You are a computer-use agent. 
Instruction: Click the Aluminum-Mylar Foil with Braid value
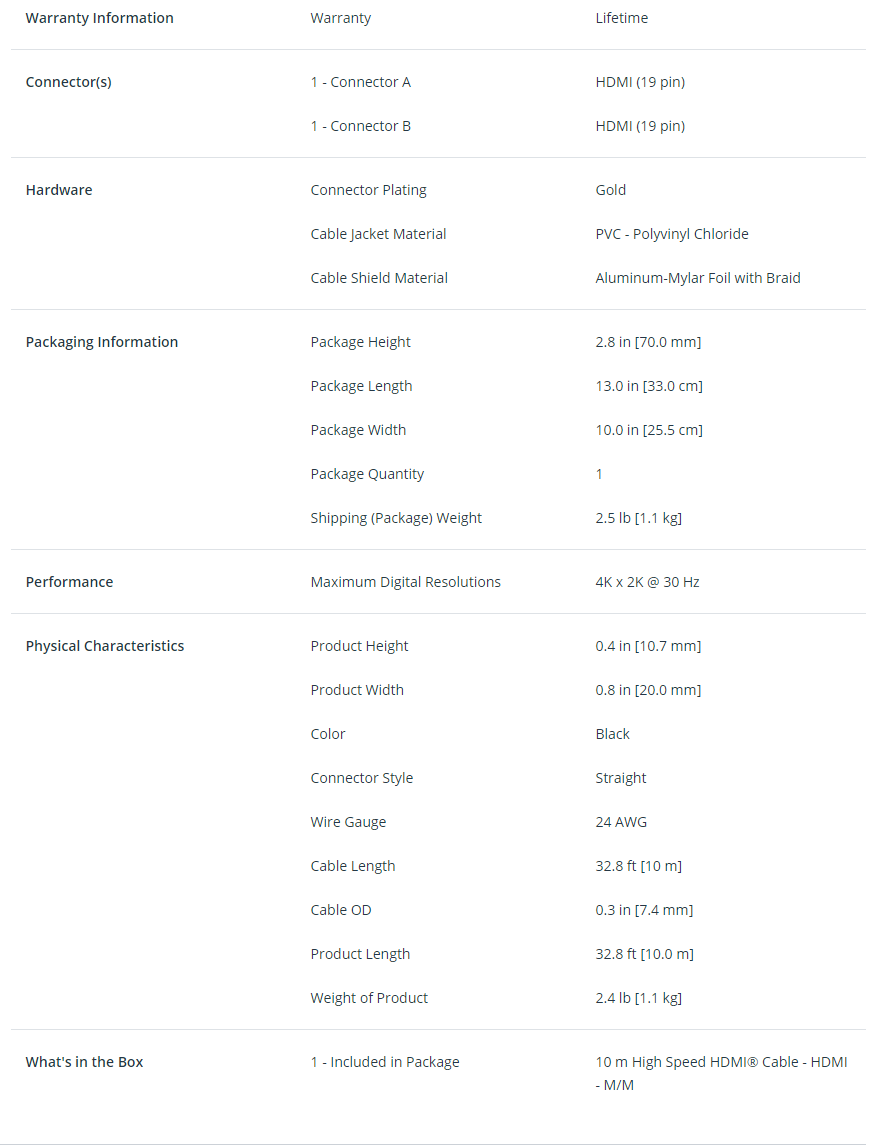coord(697,278)
